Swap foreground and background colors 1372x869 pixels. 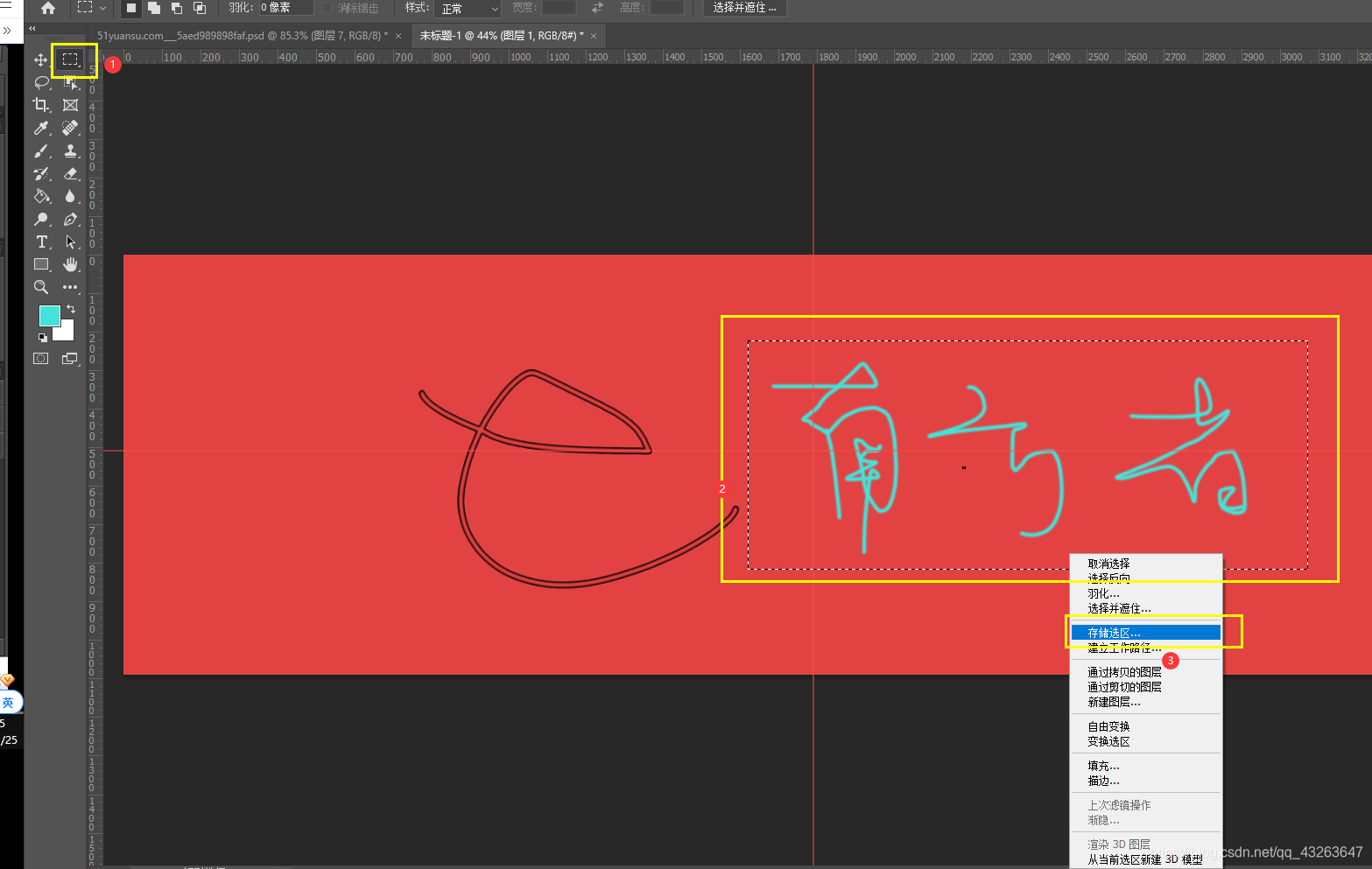click(71, 309)
